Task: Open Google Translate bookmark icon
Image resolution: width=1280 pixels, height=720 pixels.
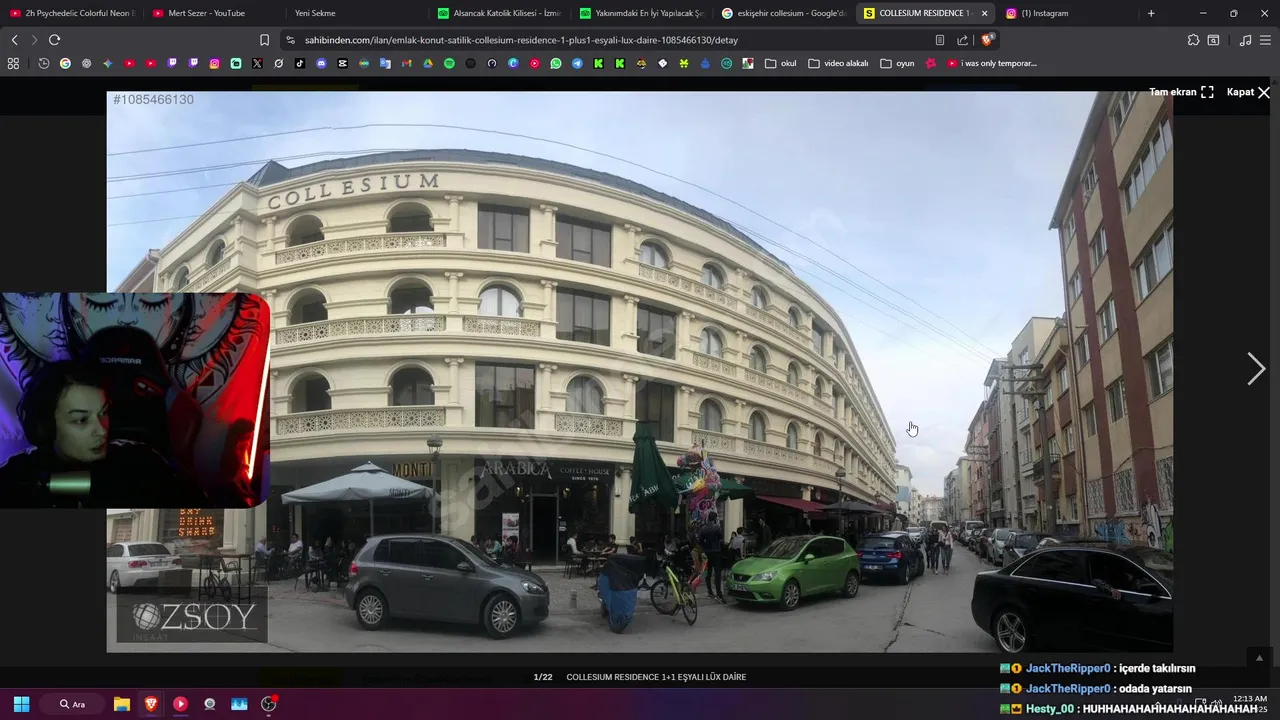Action: pos(385,63)
